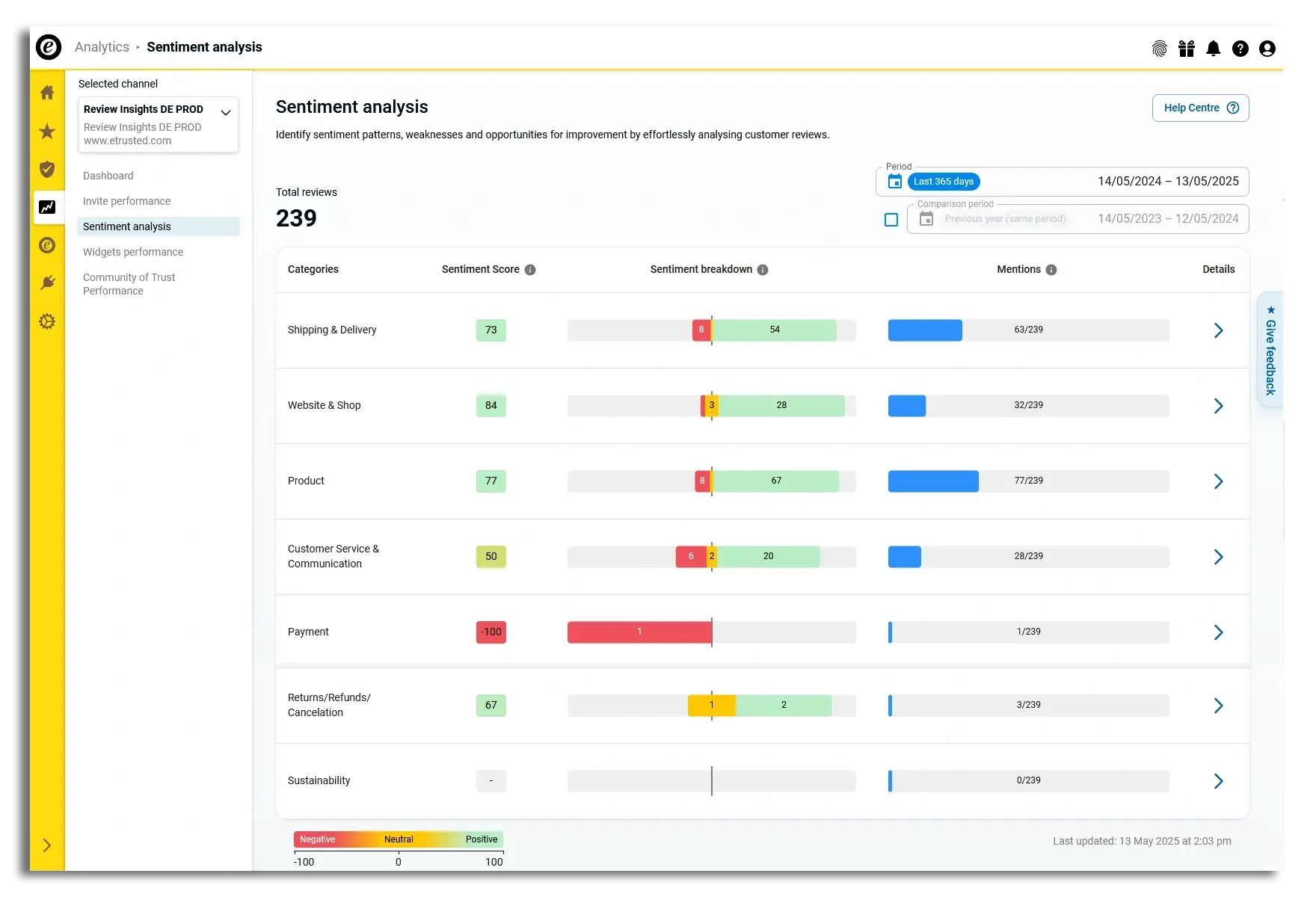Expand the Review Insights DE PROD channel dropdown
Screen dimensions: 1316x897
(225, 113)
